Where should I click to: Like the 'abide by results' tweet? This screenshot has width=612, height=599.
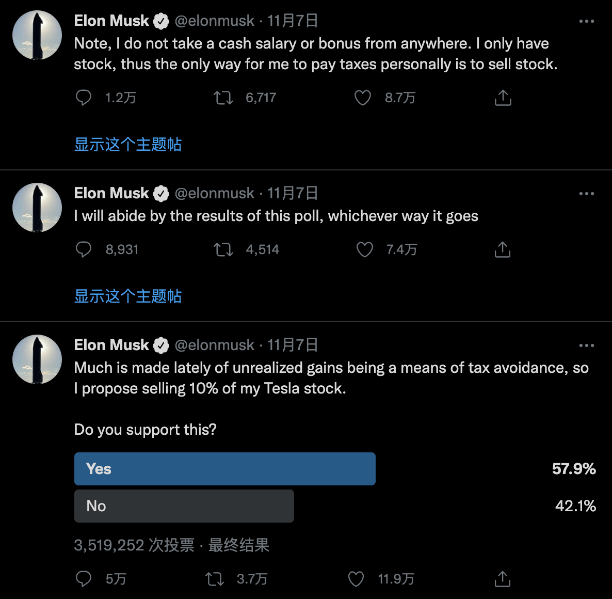click(365, 250)
